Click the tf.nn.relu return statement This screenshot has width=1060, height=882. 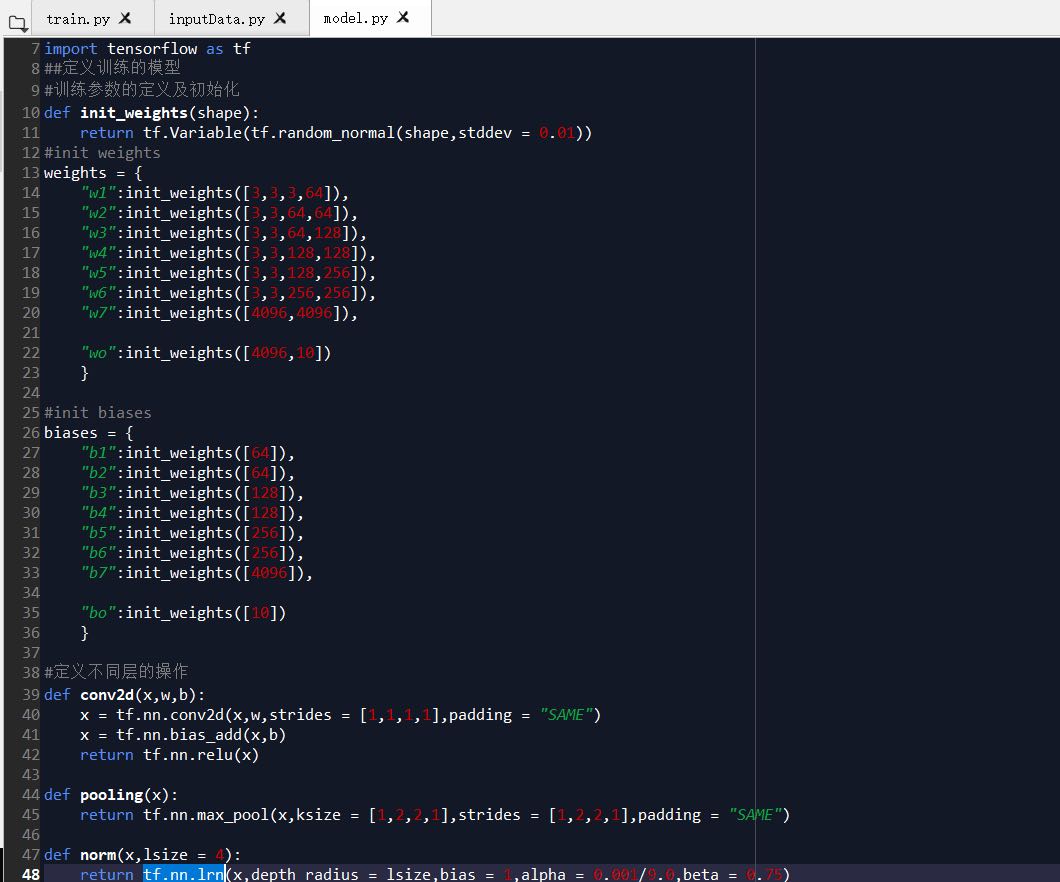click(x=169, y=755)
